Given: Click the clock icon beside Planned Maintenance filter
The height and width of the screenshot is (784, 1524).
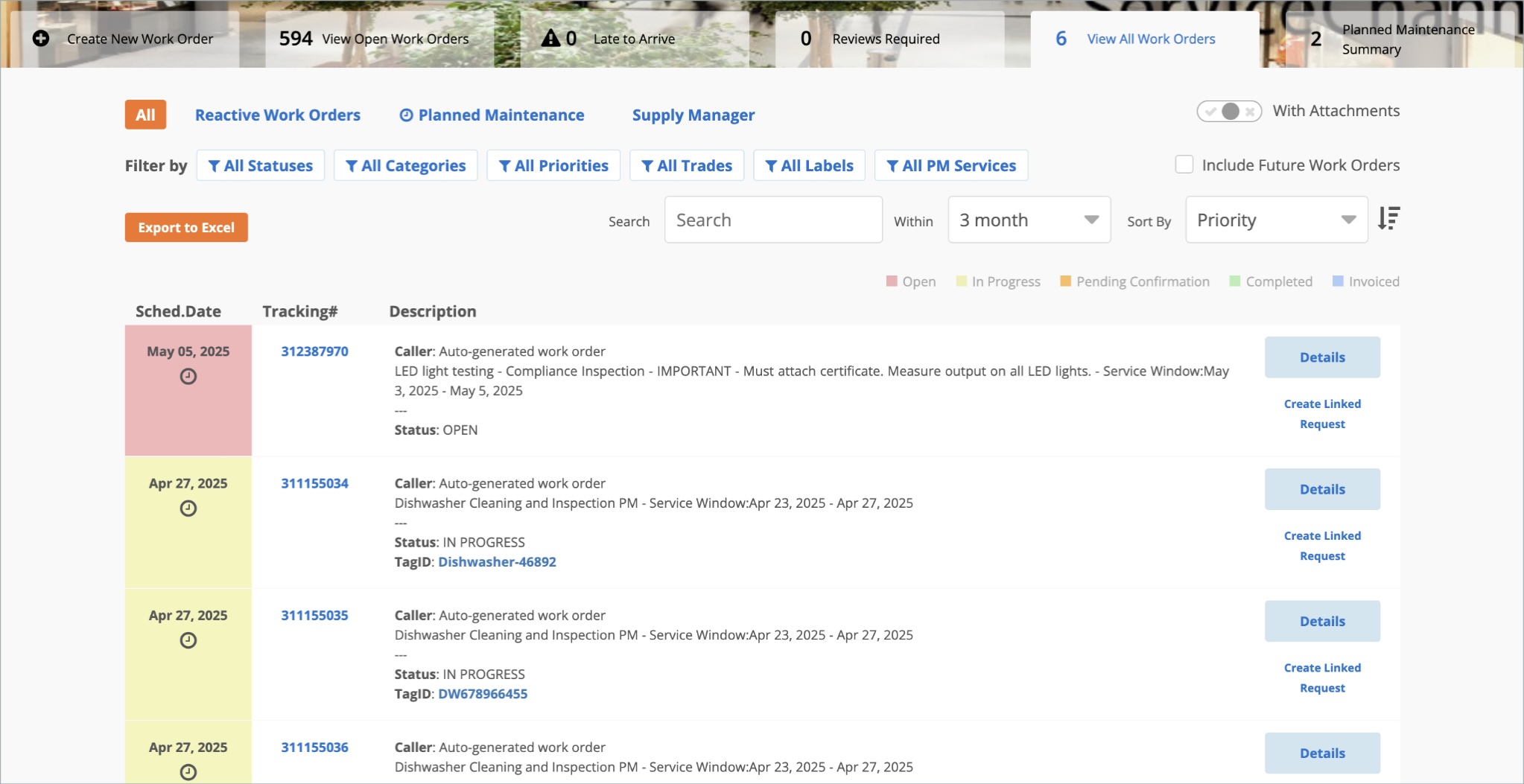Looking at the screenshot, I should point(406,115).
